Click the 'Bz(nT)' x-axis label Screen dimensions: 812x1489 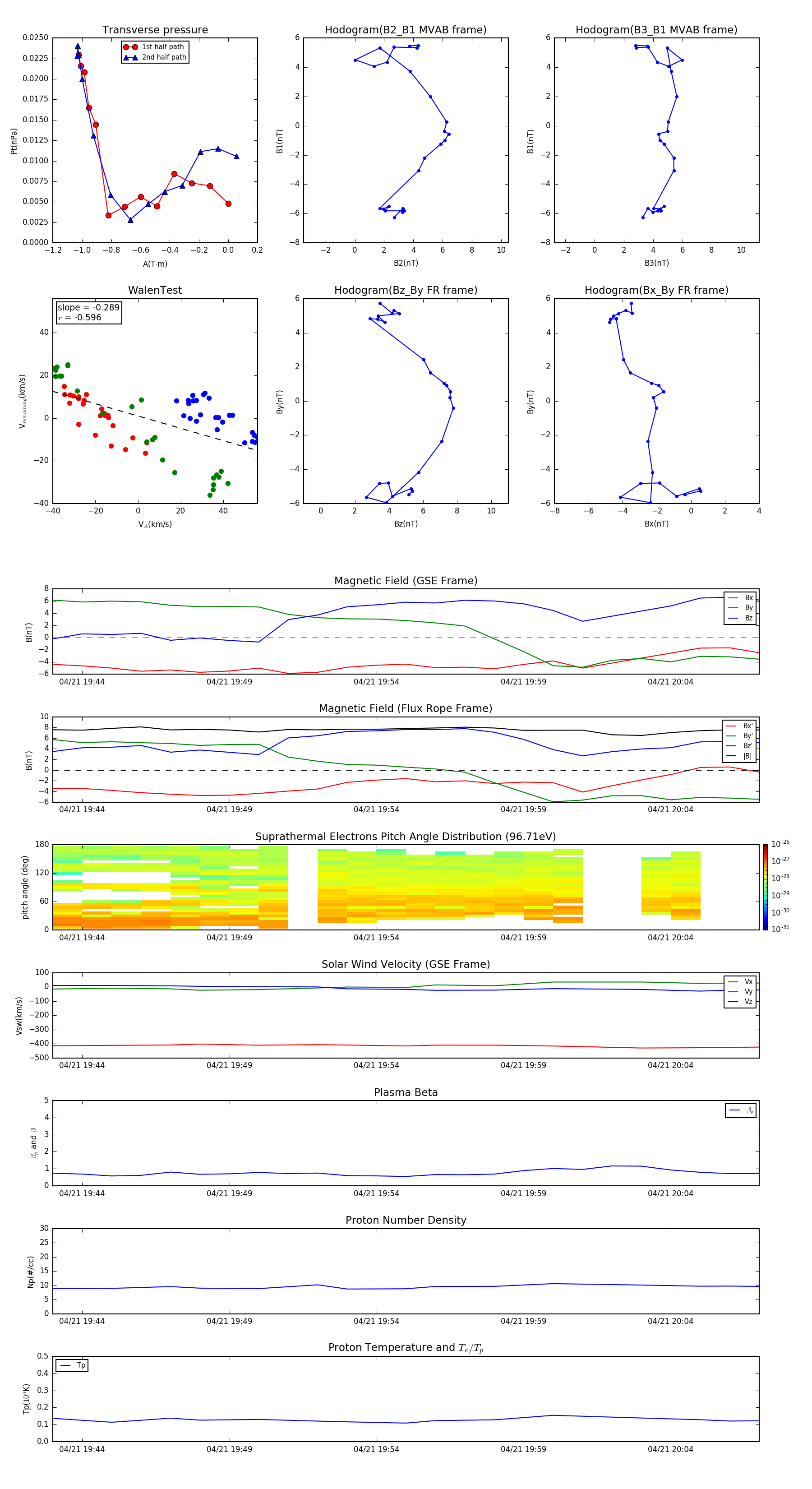pyautogui.click(x=406, y=524)
